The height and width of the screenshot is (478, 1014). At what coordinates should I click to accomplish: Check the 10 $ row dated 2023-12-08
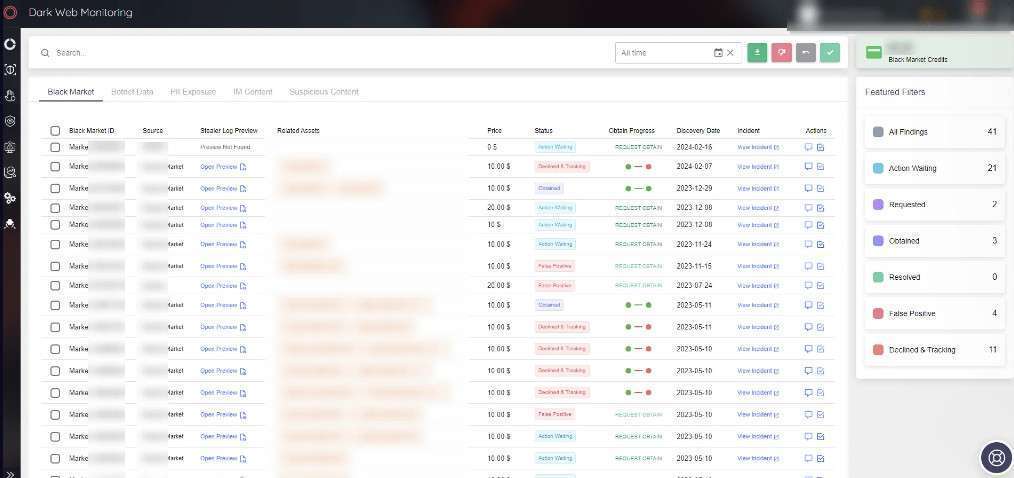(x=55, y=224)
